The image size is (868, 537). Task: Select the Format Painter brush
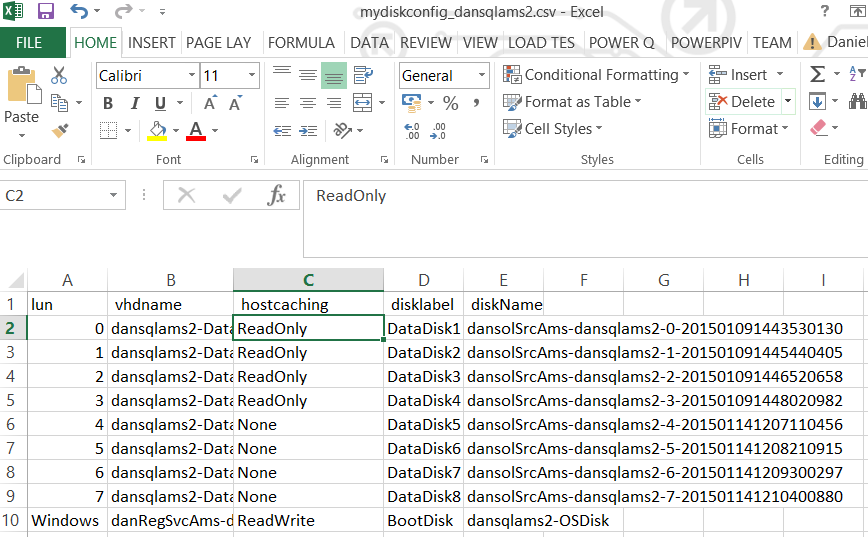[59, 130]
